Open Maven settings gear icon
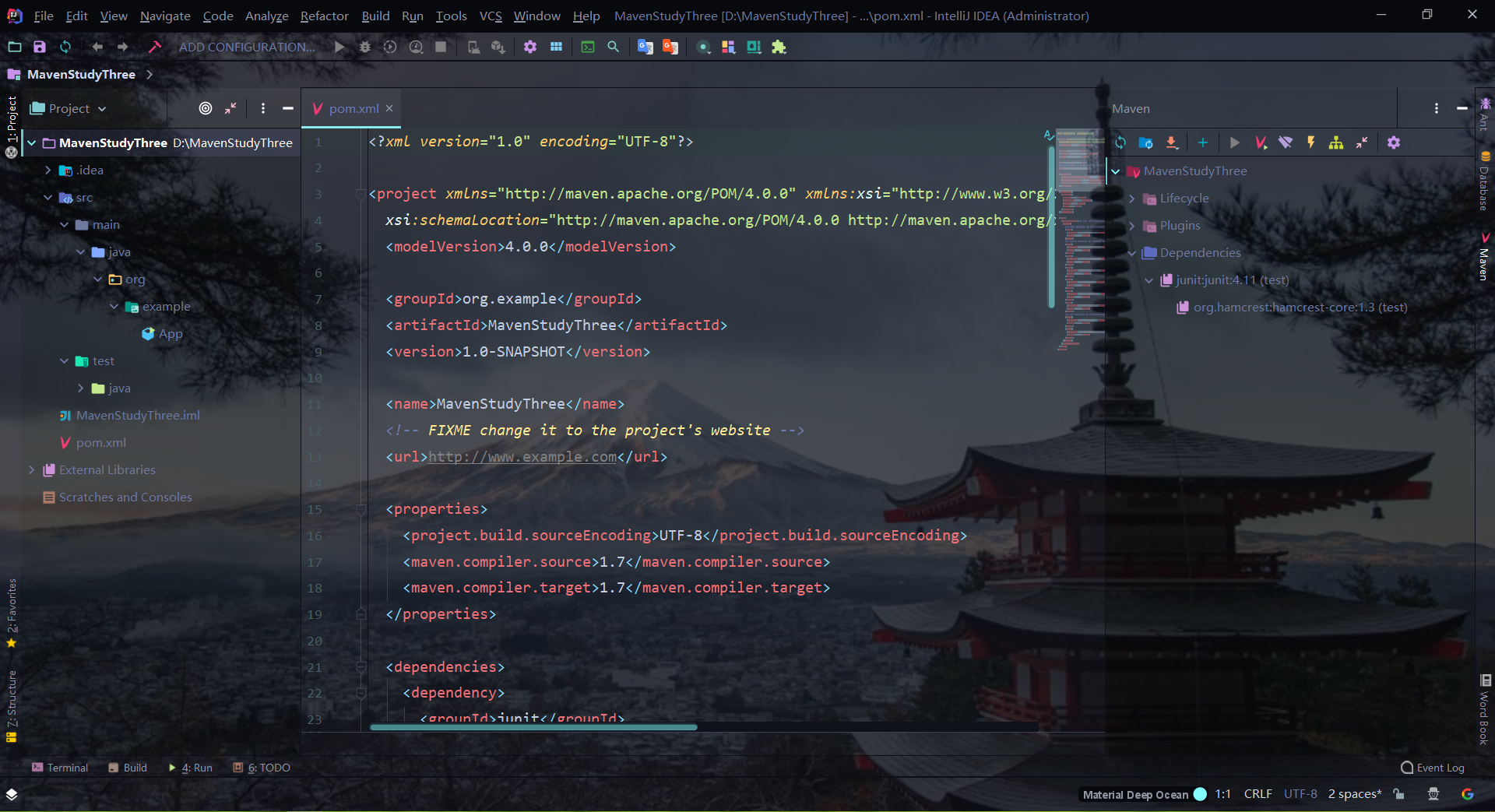 pos(1394,142)
